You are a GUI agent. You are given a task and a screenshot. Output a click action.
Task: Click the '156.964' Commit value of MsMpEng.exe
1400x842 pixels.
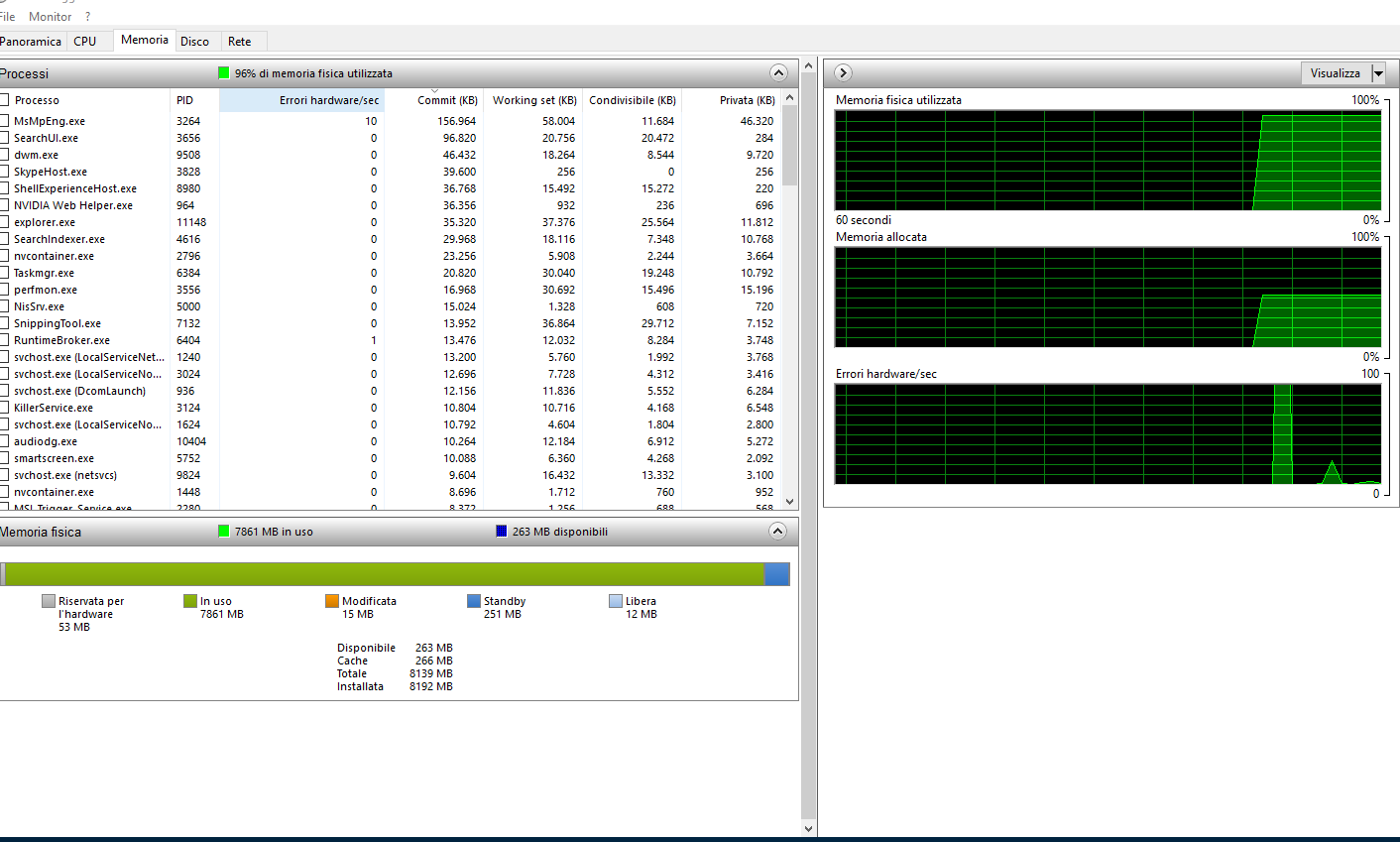457,121
